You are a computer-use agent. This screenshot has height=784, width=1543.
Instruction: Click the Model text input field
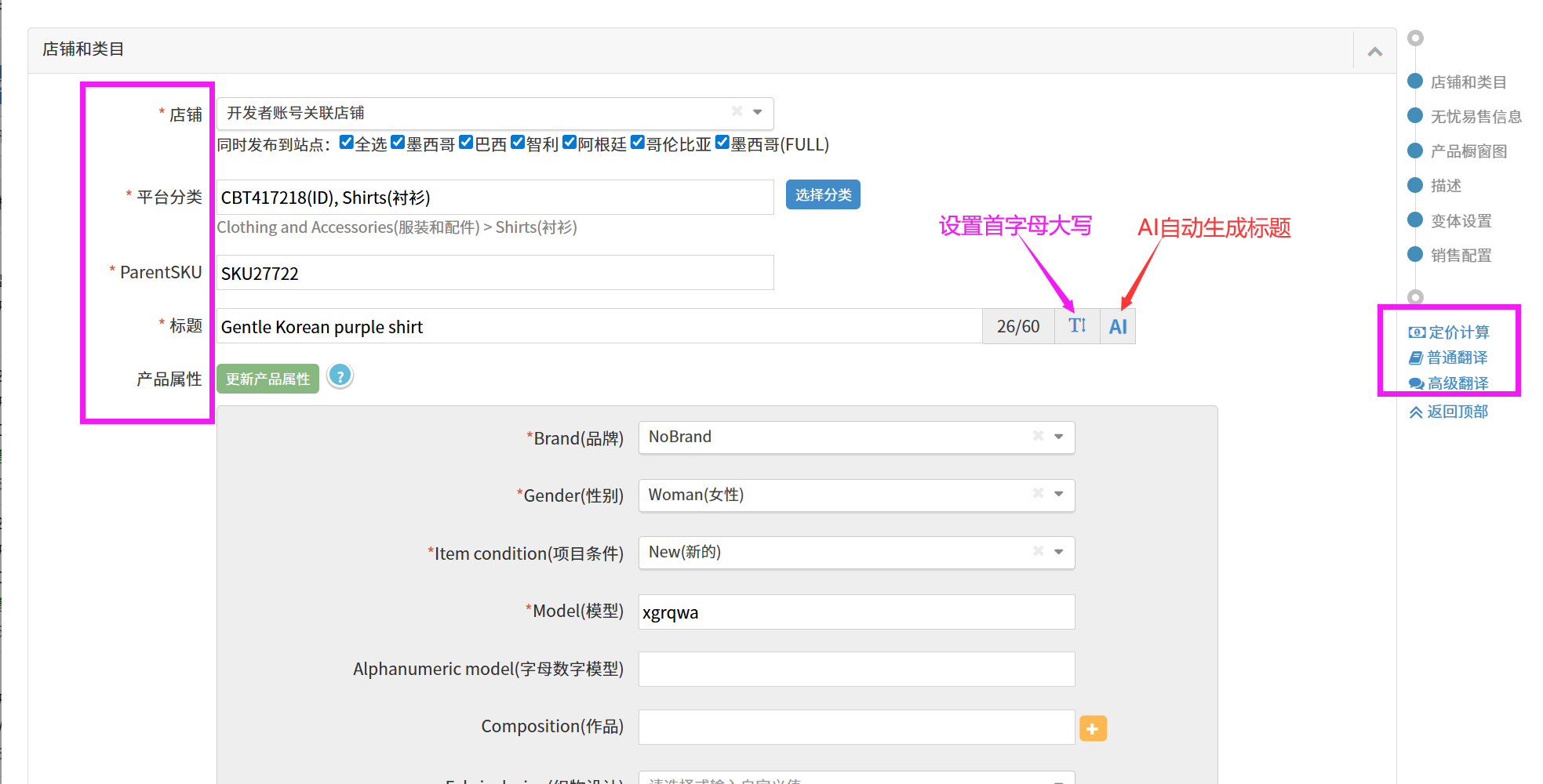point(856,612)
